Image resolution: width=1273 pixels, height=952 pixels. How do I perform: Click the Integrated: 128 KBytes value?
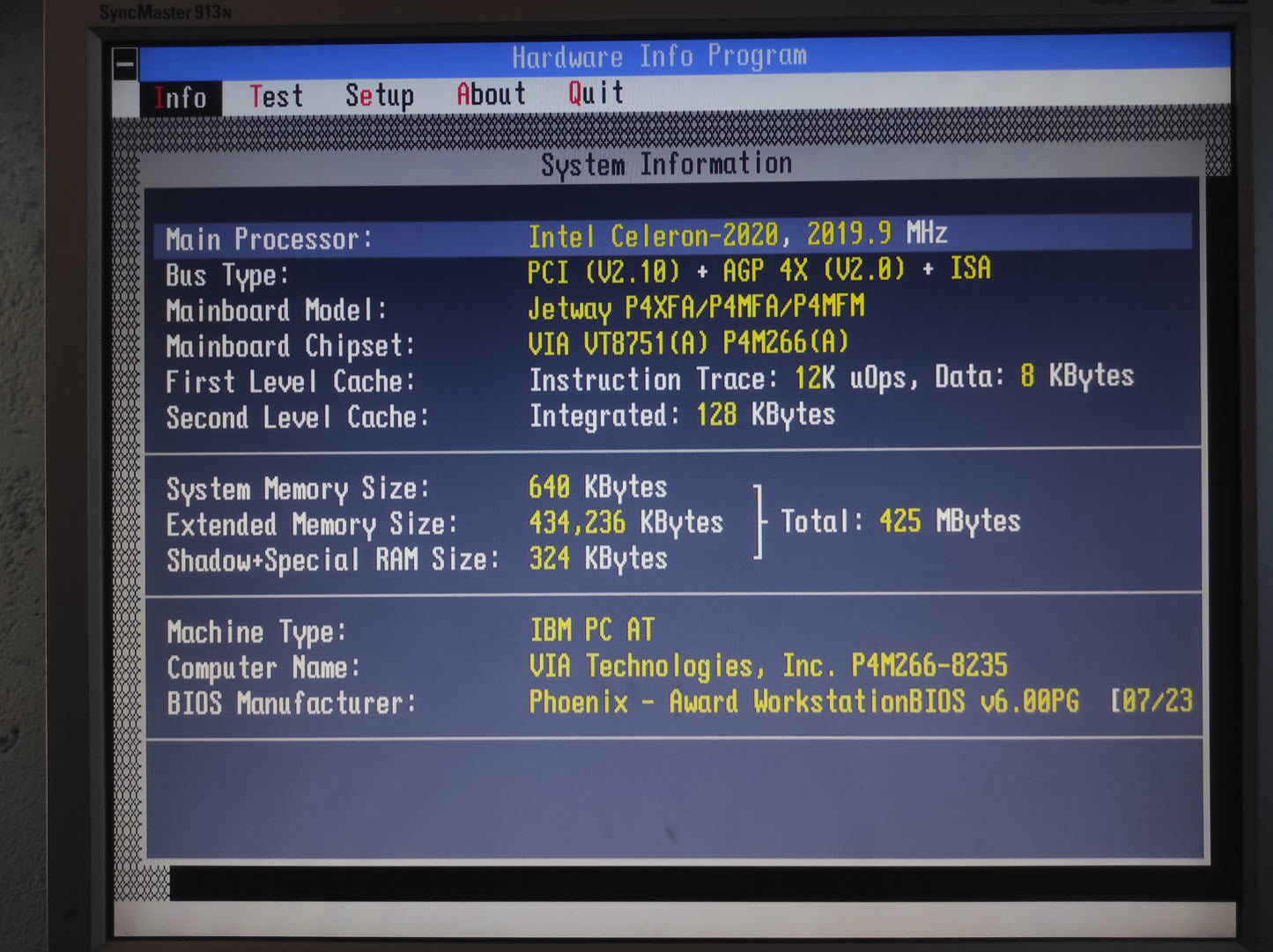pos(682,415)
